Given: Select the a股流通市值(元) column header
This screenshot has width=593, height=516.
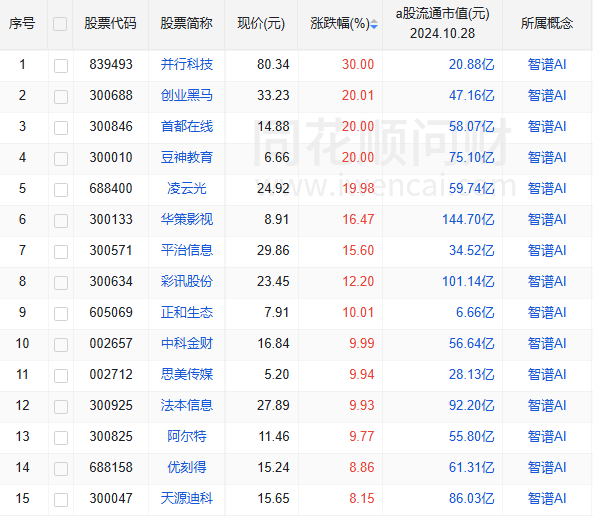Looking at the screenshot, I should click(442, 23).
